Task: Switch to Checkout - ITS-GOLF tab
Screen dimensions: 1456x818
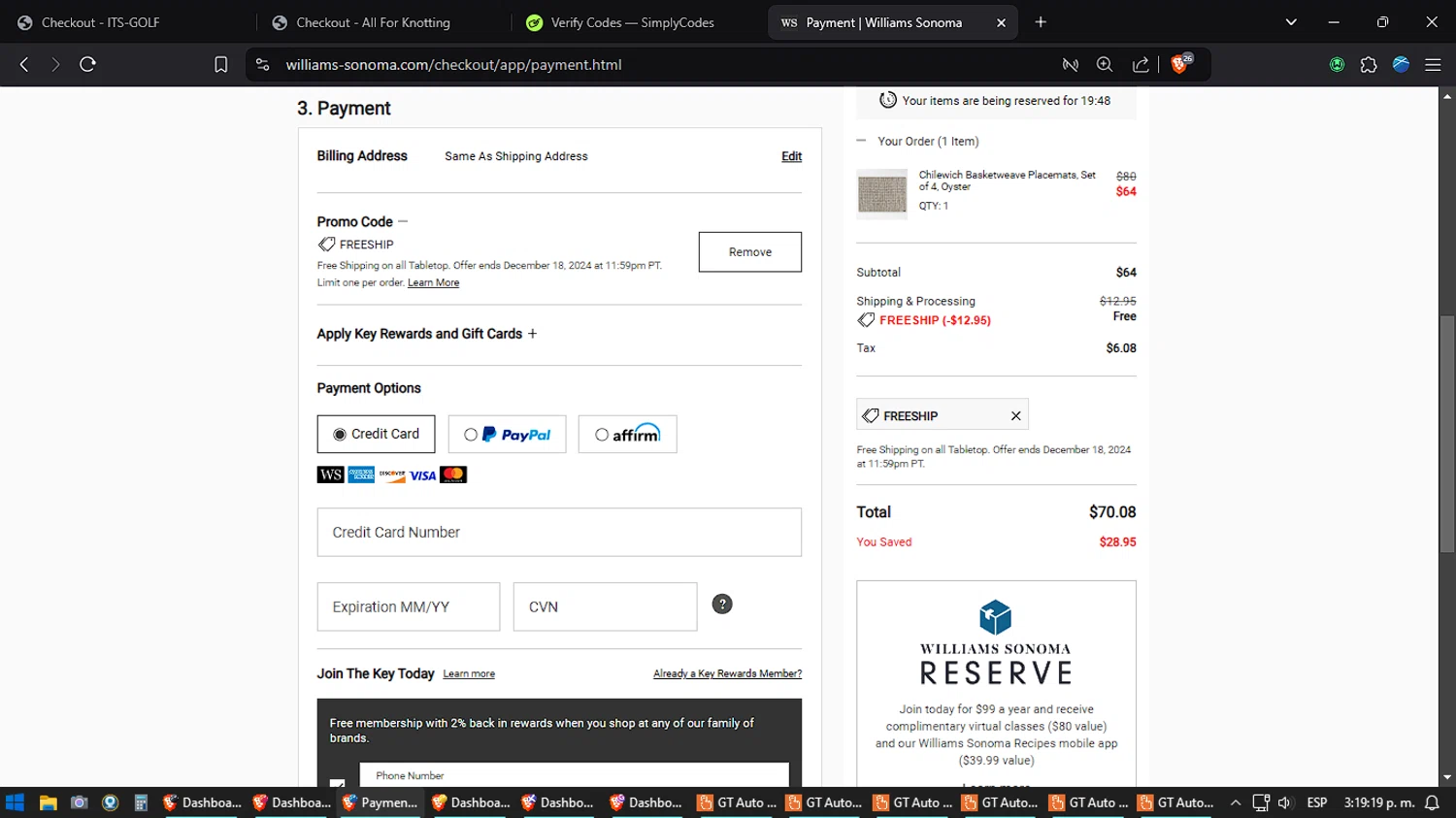Action: point(101,22)
